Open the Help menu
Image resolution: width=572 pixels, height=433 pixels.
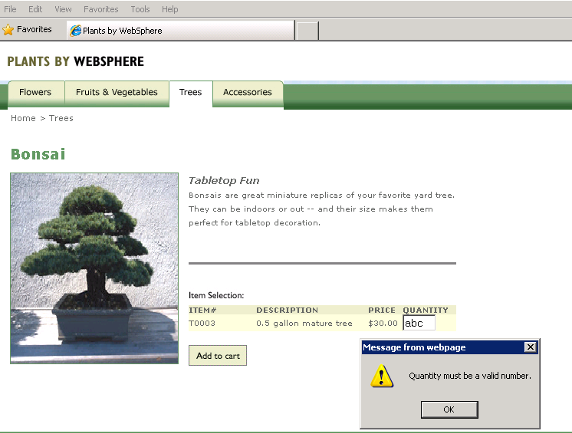tap(170, 9)
